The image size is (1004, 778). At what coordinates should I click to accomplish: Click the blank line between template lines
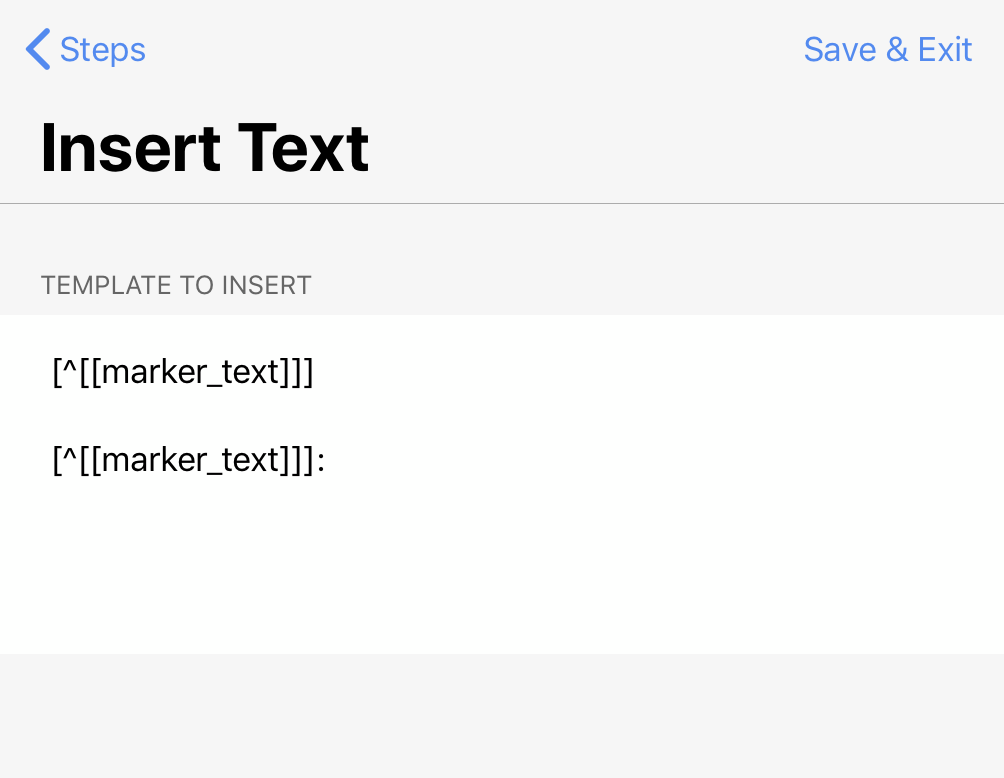(502, 416)
